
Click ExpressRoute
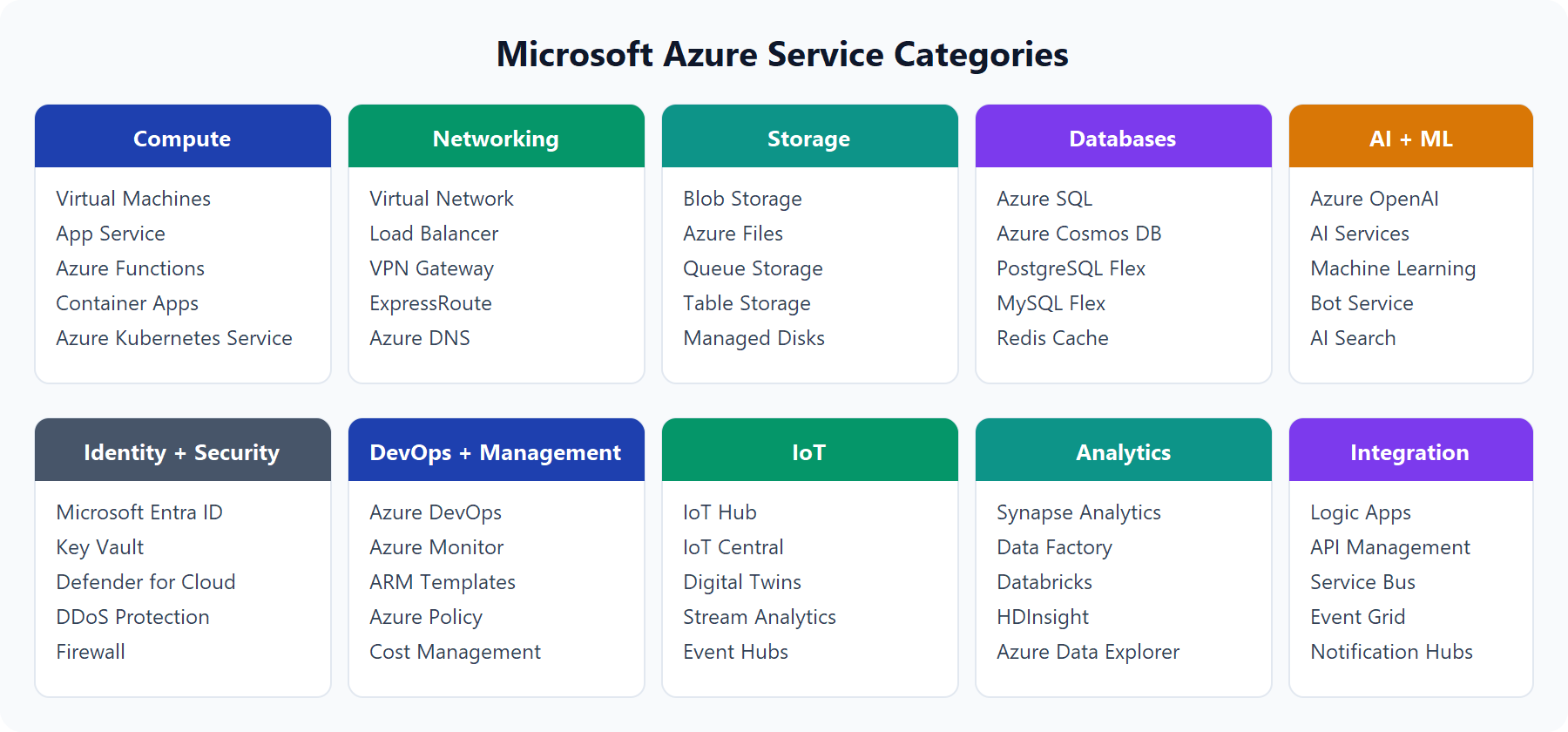point(430,303)
